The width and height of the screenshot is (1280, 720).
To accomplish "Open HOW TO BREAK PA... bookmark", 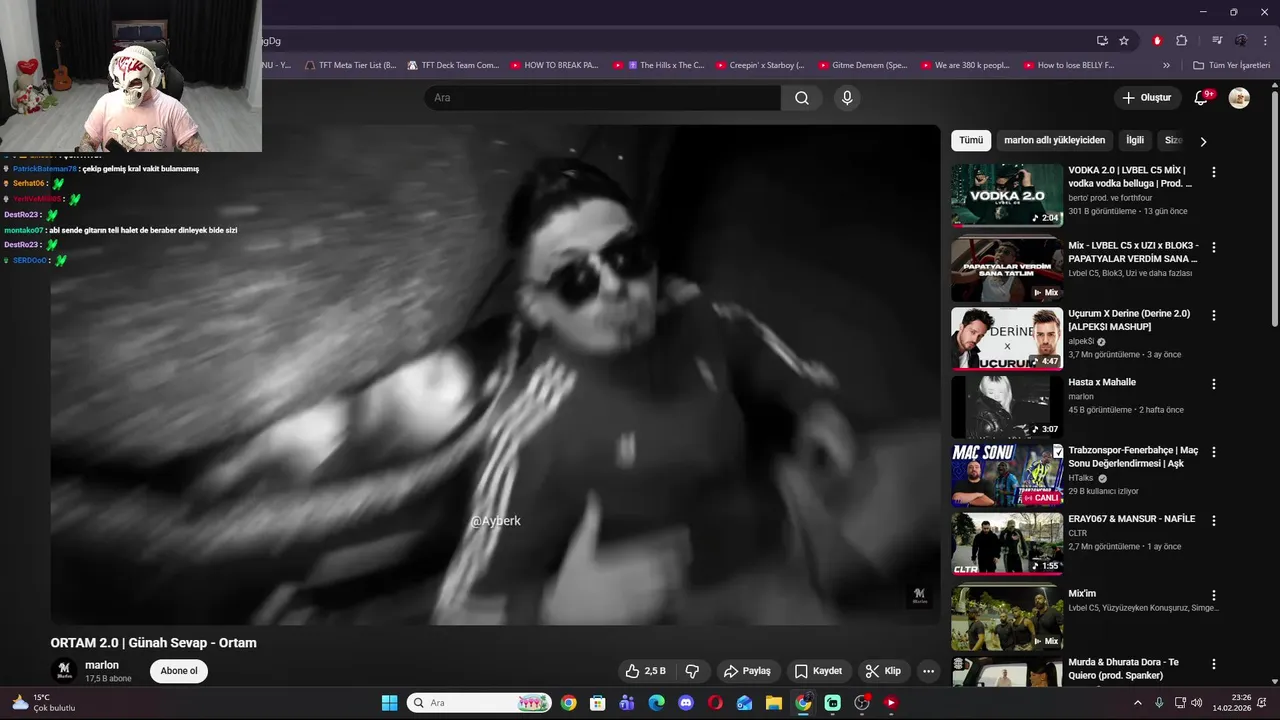I will (554, 65).
